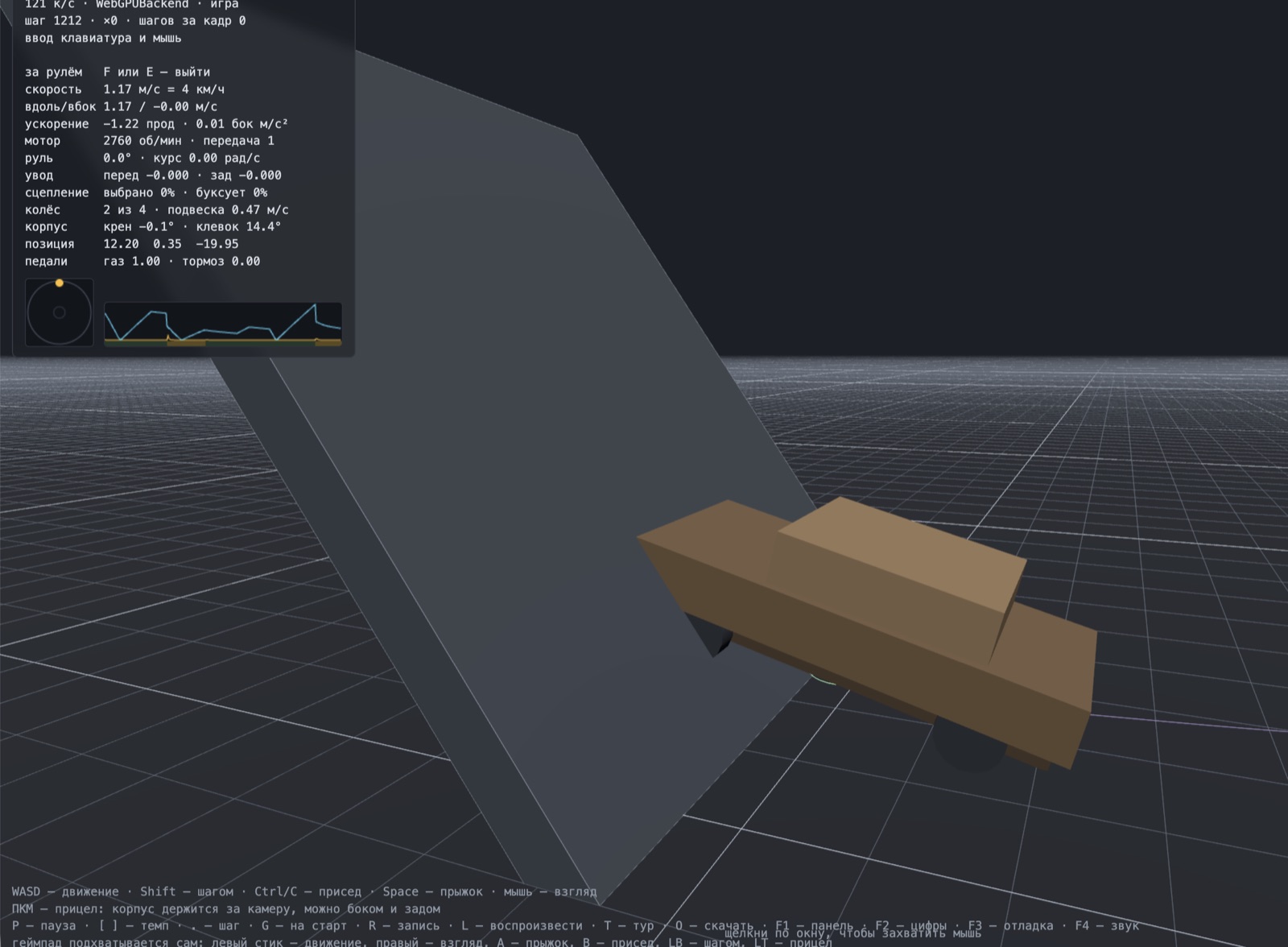This screenshot has height=947, width=1288.
Task: Click the 'педали' gas and brake row
Action: (142, 261)
